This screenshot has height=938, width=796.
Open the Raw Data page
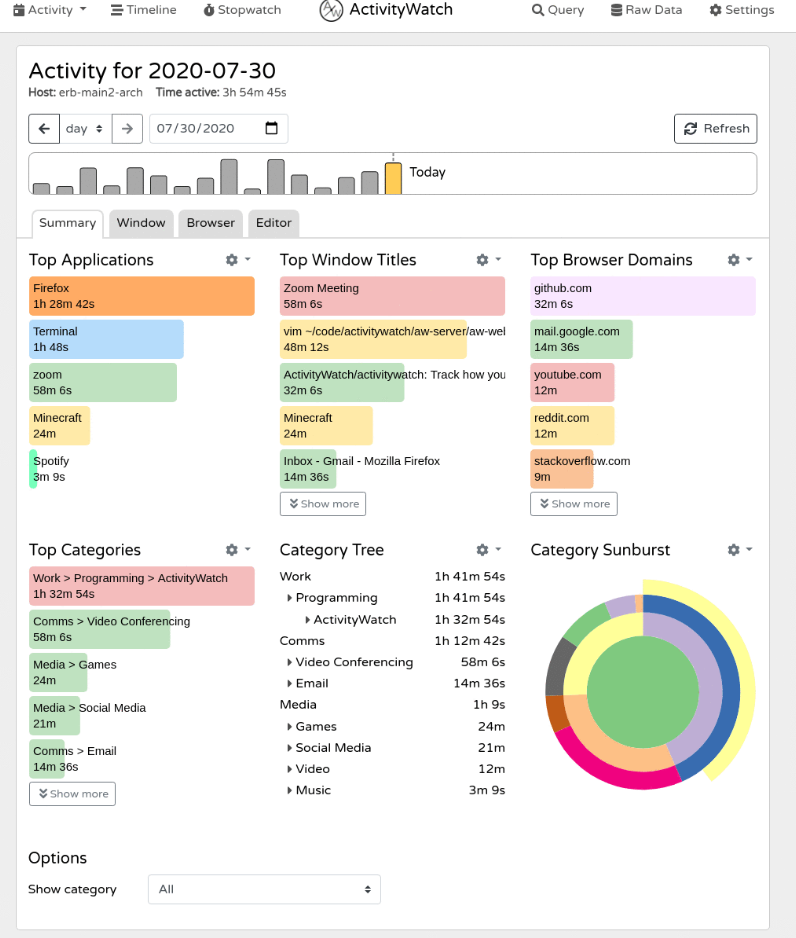coord(646,10)
